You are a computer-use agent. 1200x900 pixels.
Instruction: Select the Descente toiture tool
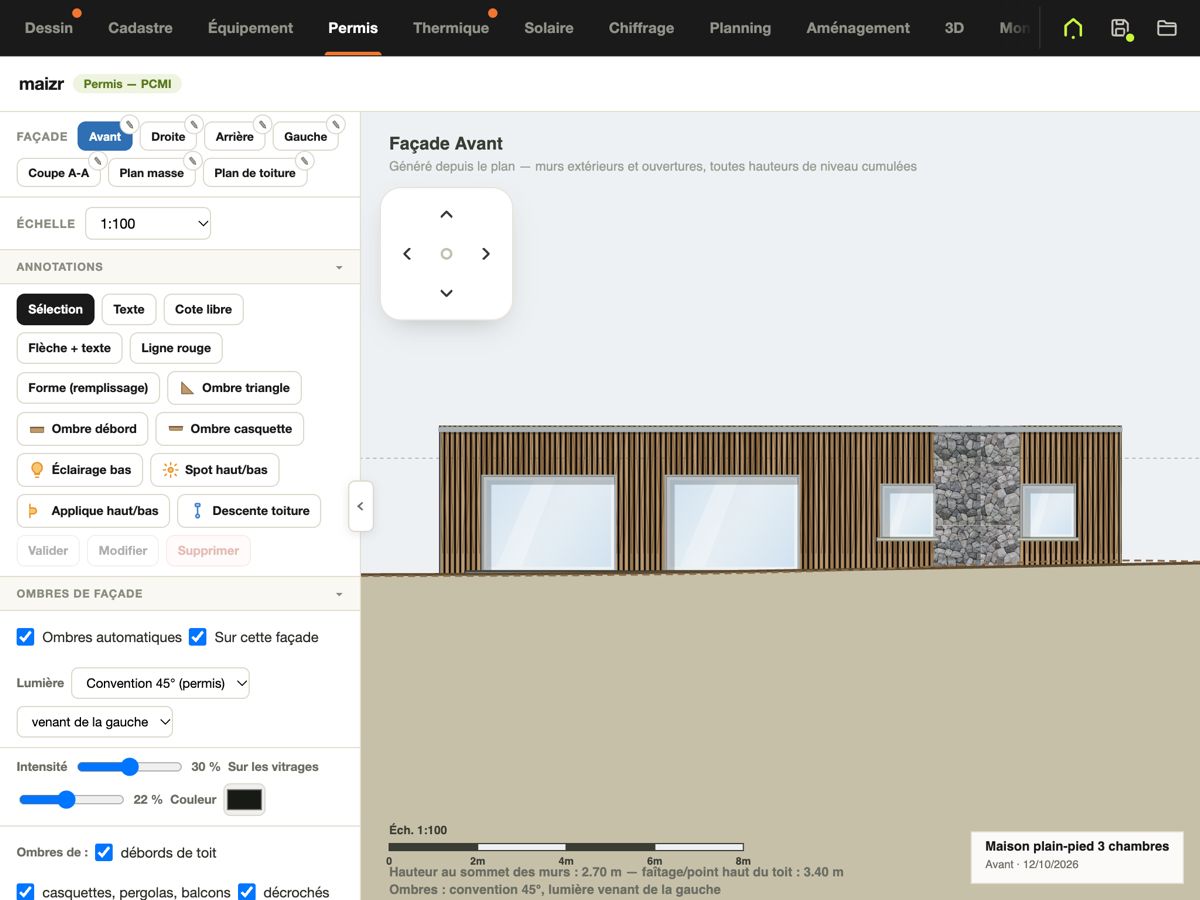(249, 511)
